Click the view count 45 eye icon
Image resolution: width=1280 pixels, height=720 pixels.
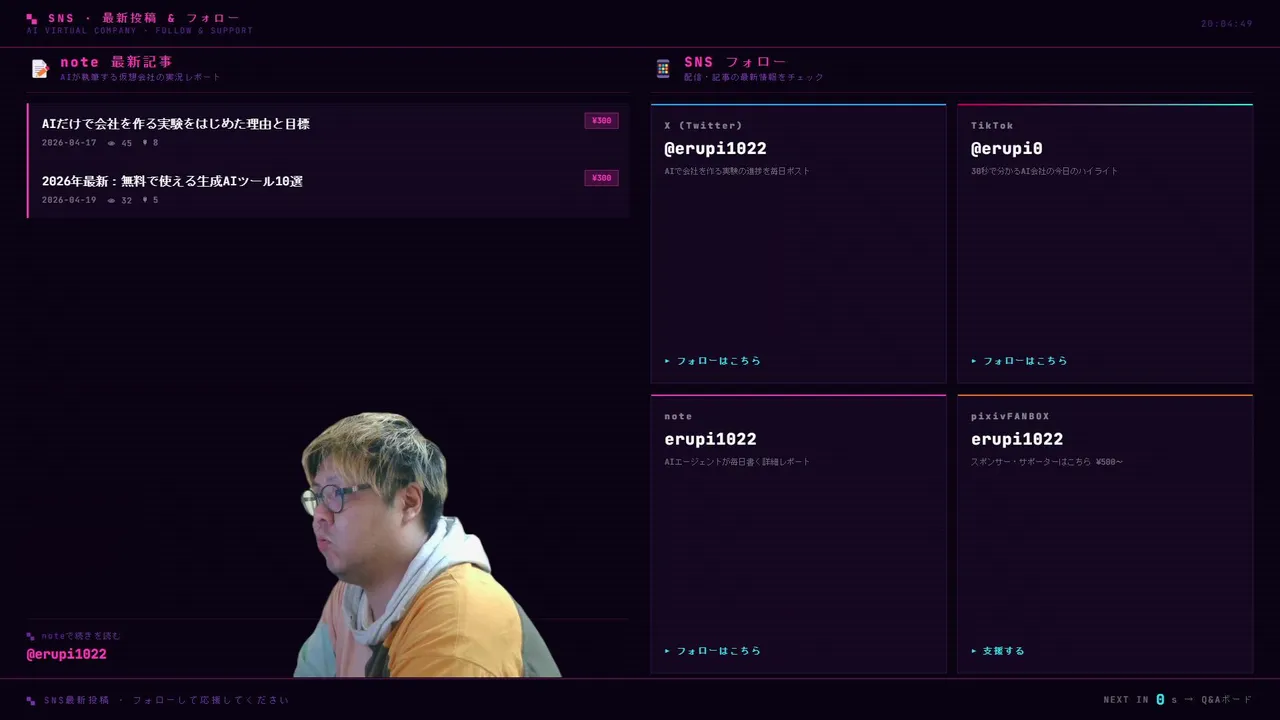pos(112,143)
